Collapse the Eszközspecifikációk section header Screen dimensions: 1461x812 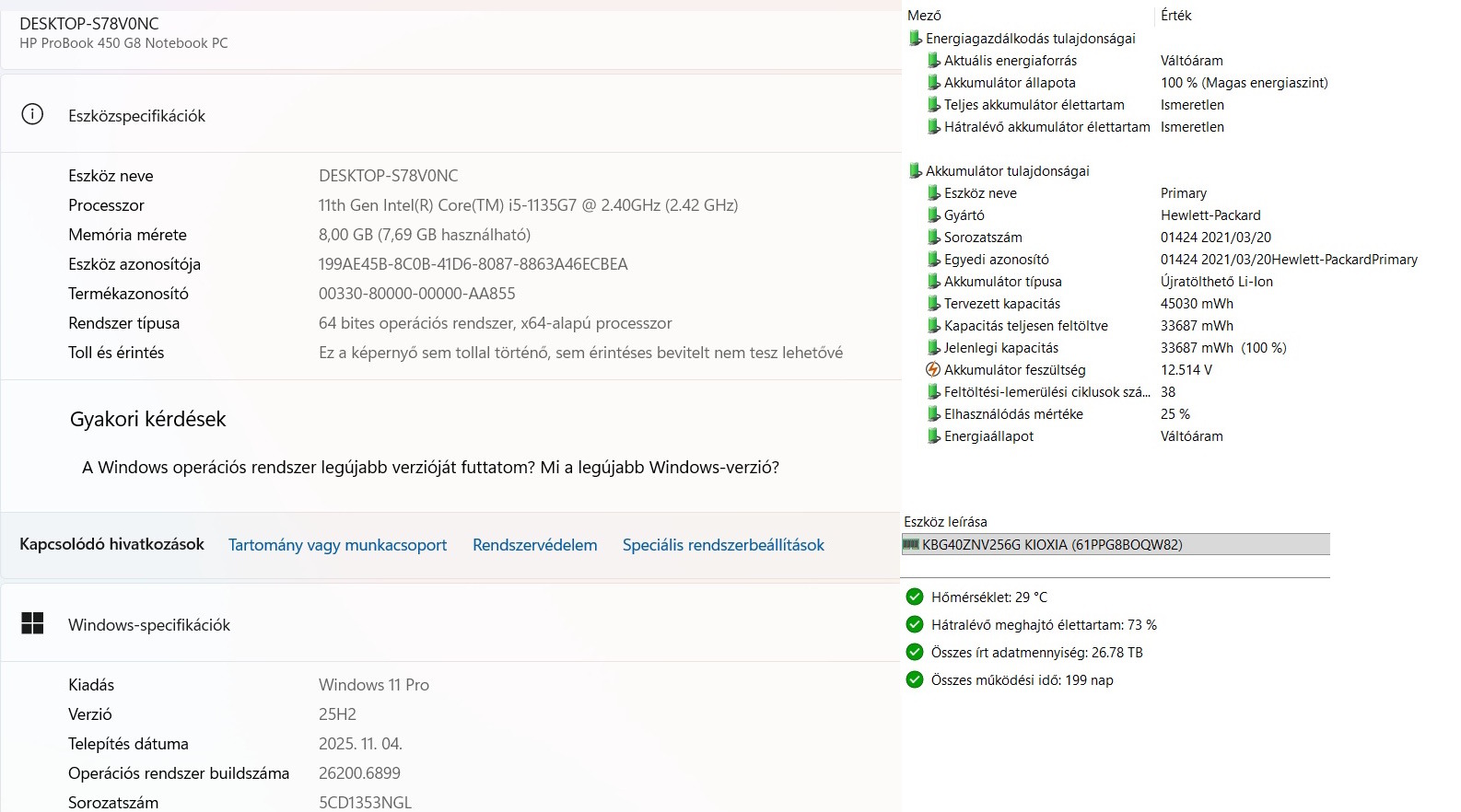[451, 115]
